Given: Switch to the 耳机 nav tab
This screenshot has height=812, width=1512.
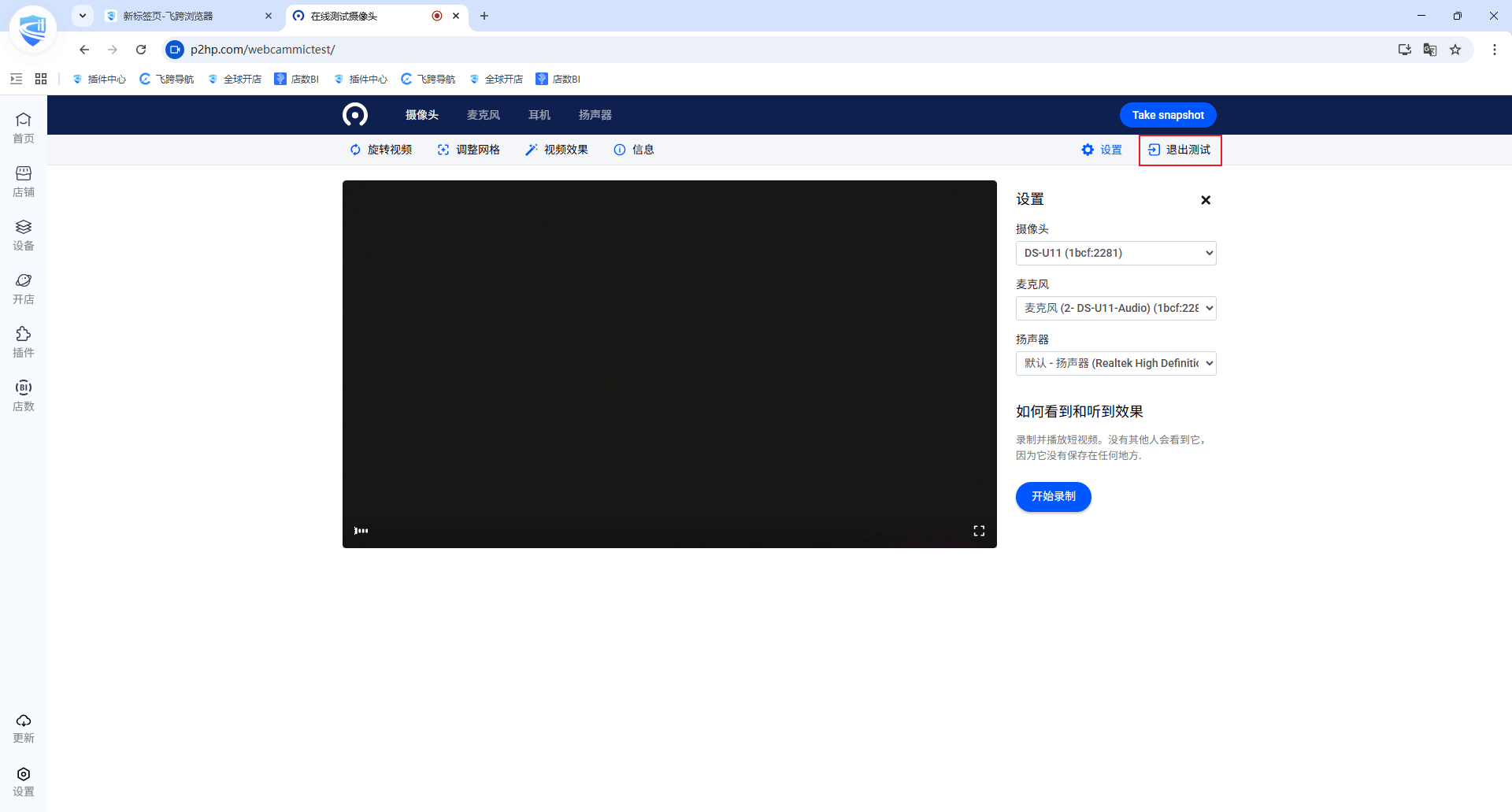Looking at the screenshot, I should 539,115.
